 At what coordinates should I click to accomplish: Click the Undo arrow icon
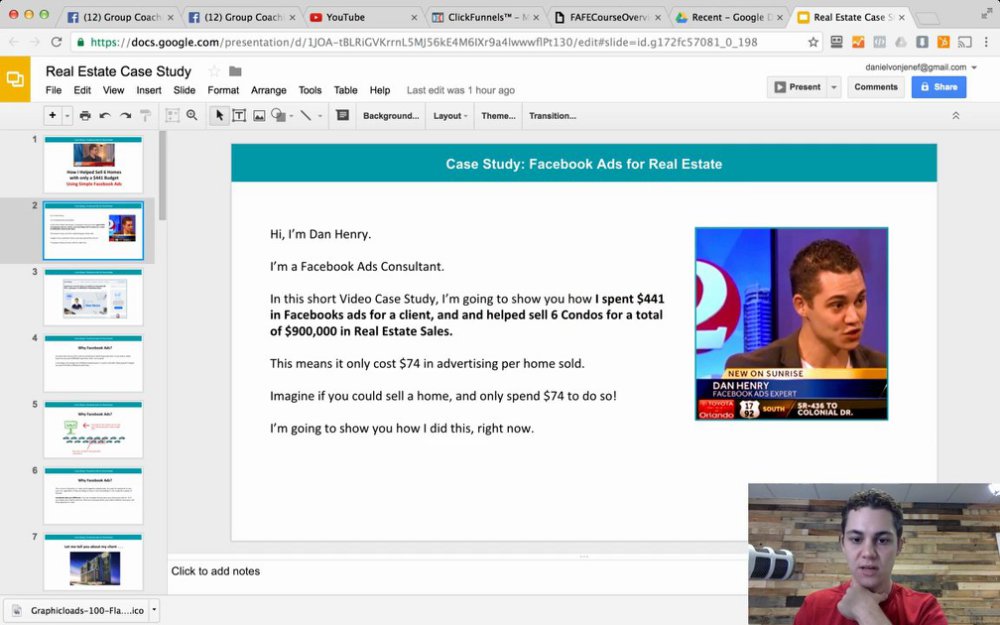tap(105, 115)
